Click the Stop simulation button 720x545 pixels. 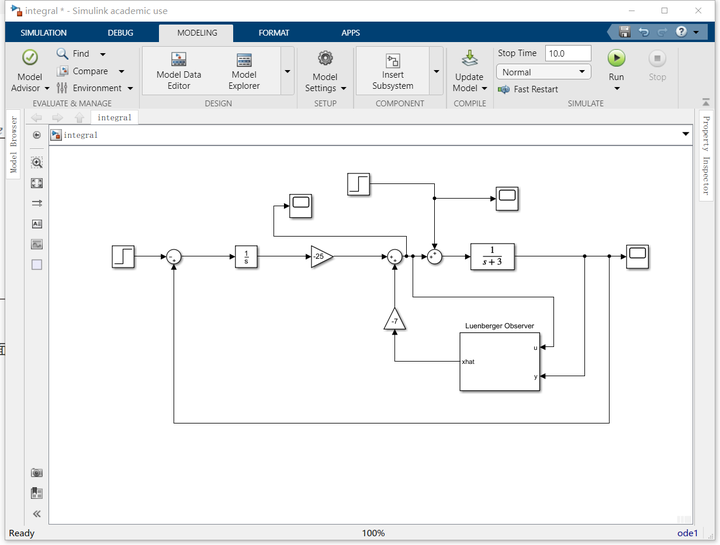(x=657, y=65)
